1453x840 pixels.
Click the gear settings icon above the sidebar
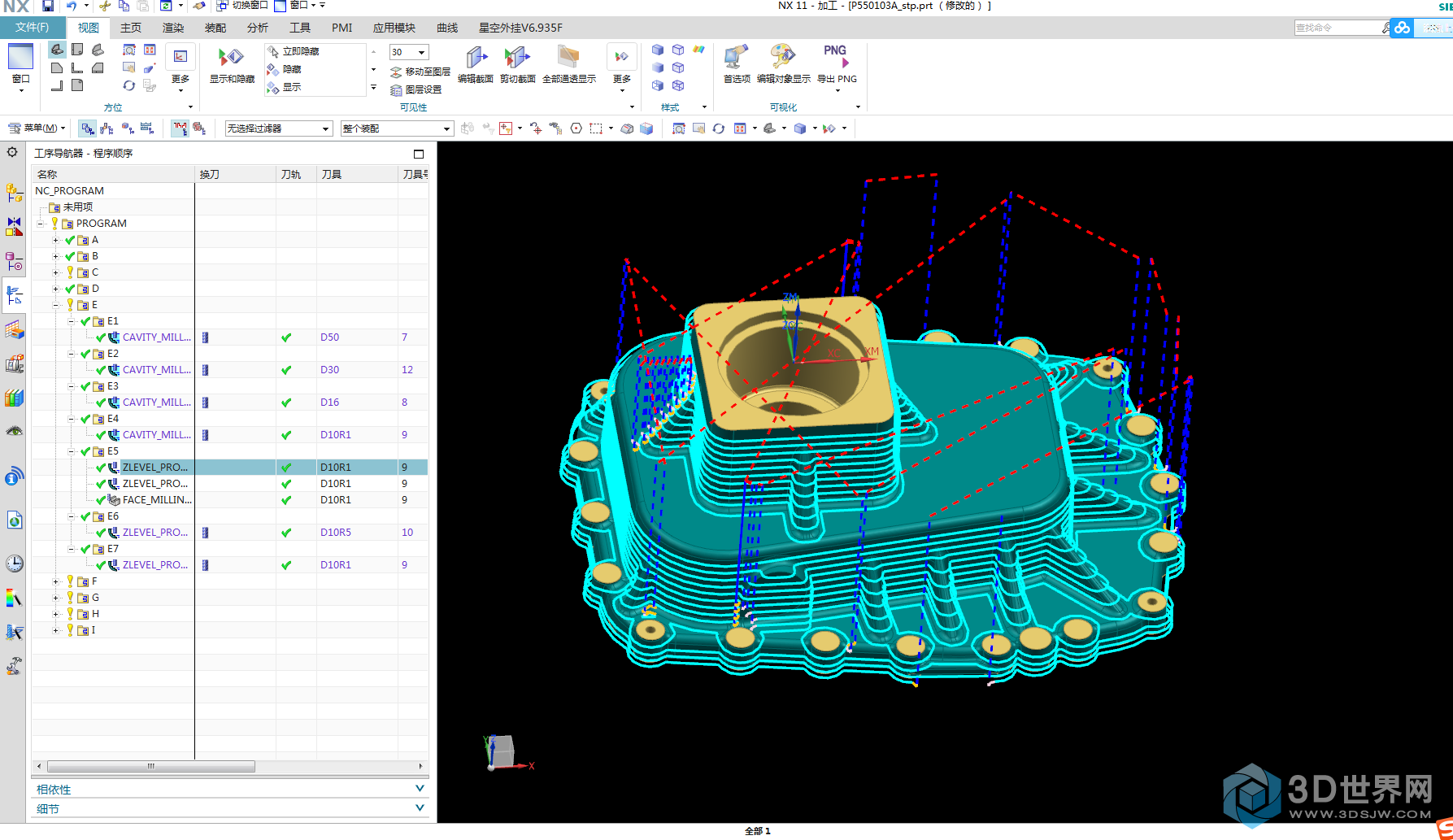tap(12, 152)
